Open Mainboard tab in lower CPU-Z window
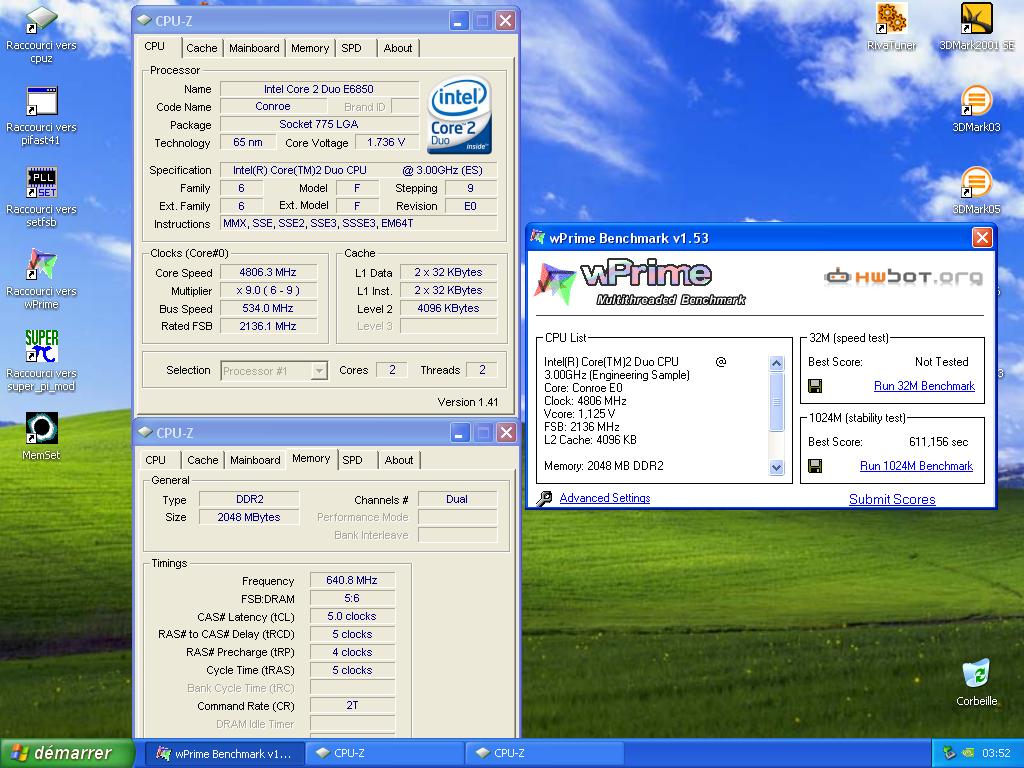The height and width of the screenshot is (768, 1024). coord(255,460)
